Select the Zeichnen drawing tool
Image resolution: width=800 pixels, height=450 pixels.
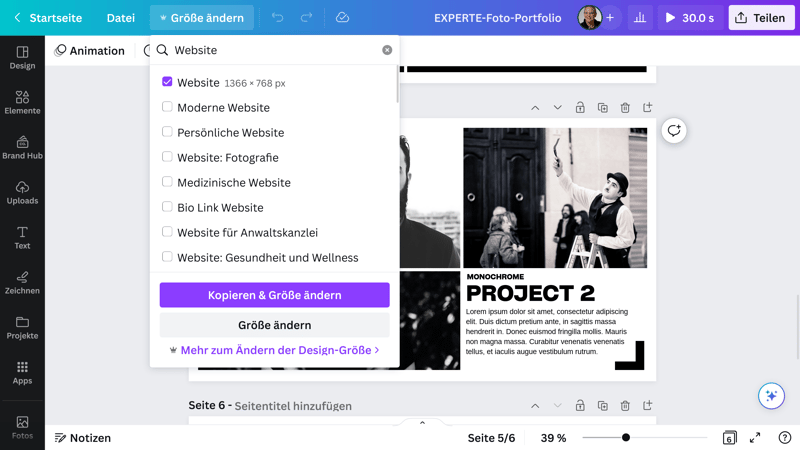[22, 282]
